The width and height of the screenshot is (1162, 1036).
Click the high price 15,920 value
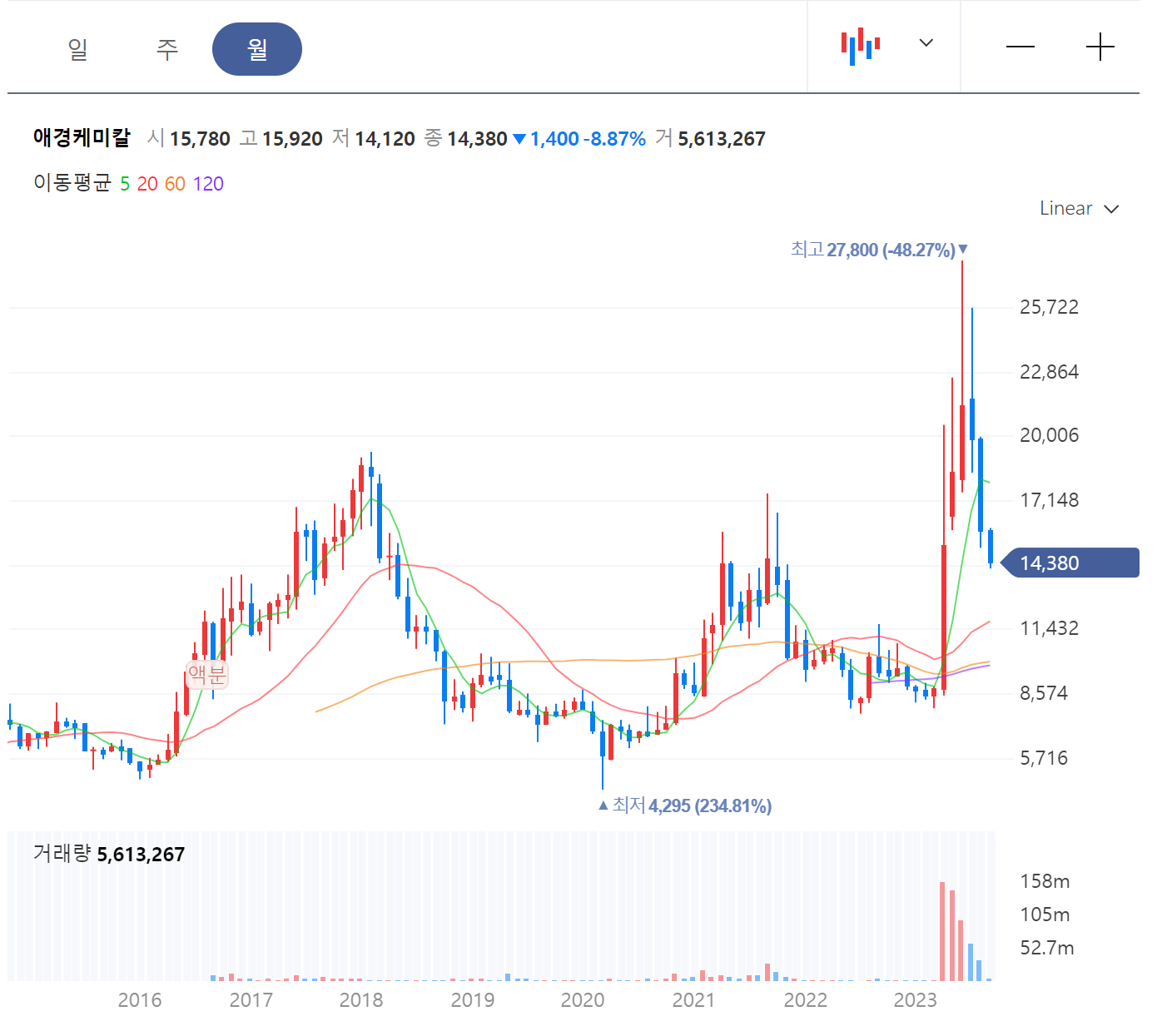292,139
